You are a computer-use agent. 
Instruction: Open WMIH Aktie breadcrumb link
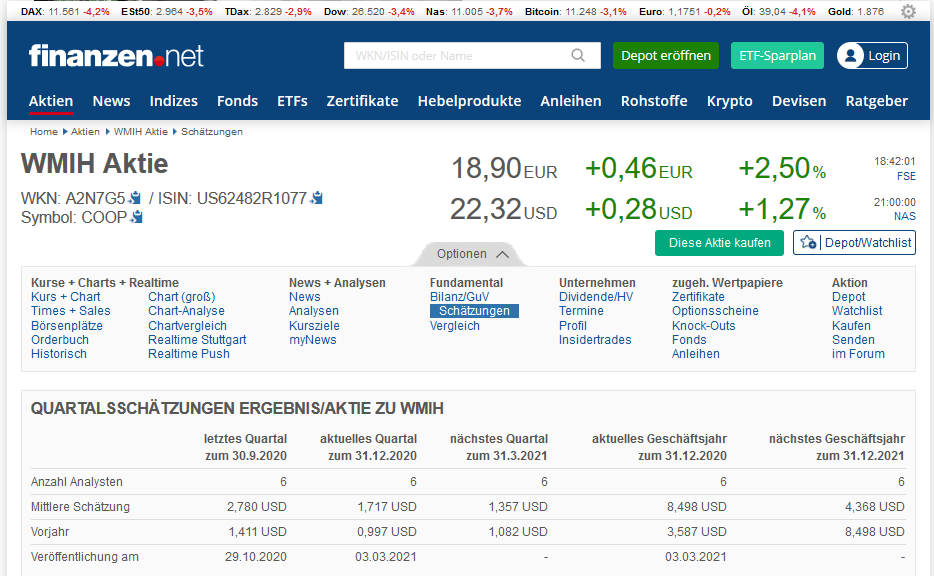pyautogui.click(x=141, y=132)
